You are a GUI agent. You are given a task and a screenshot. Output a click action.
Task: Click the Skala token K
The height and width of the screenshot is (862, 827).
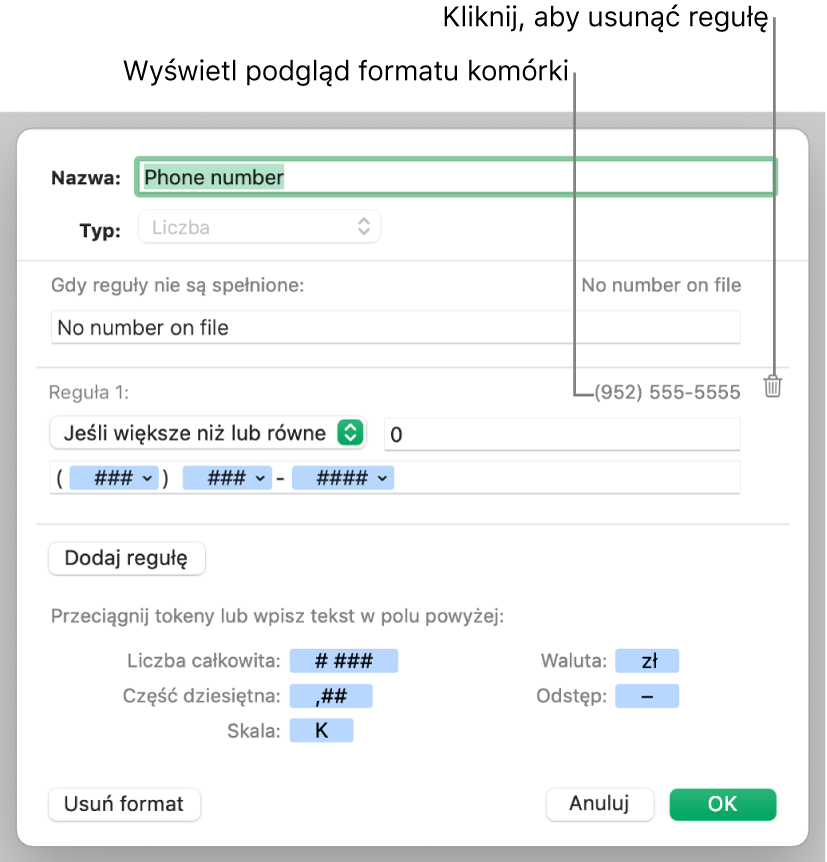pyautogui.click(x=321, y=731)
